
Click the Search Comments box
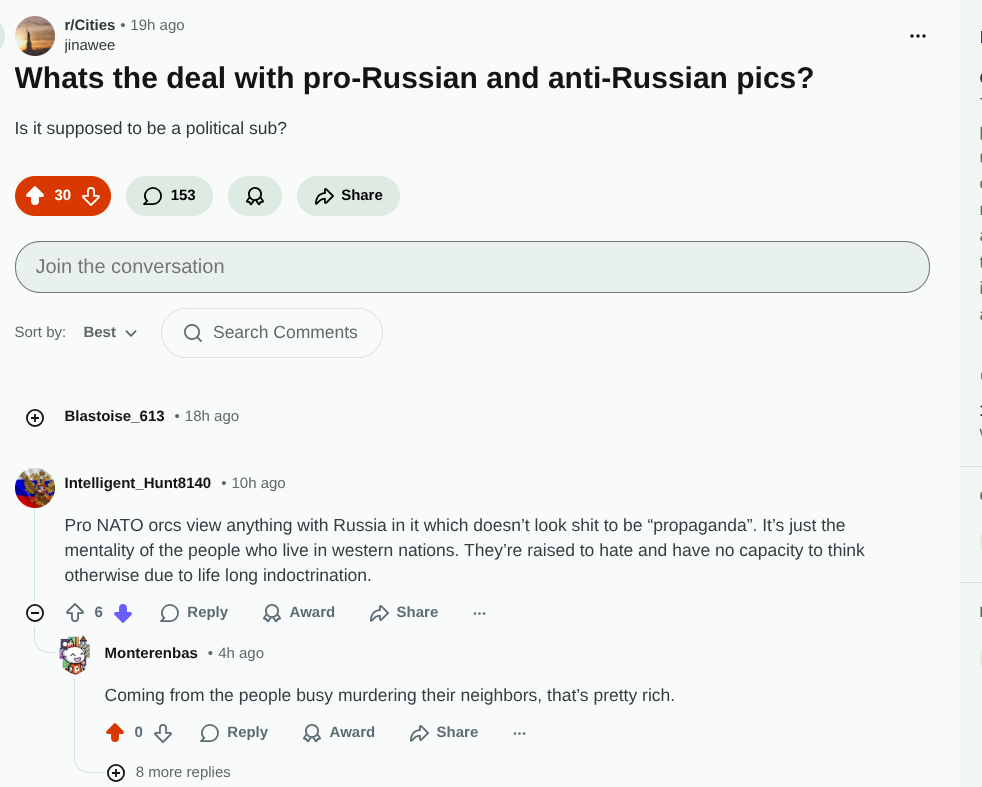click(272, 333)
